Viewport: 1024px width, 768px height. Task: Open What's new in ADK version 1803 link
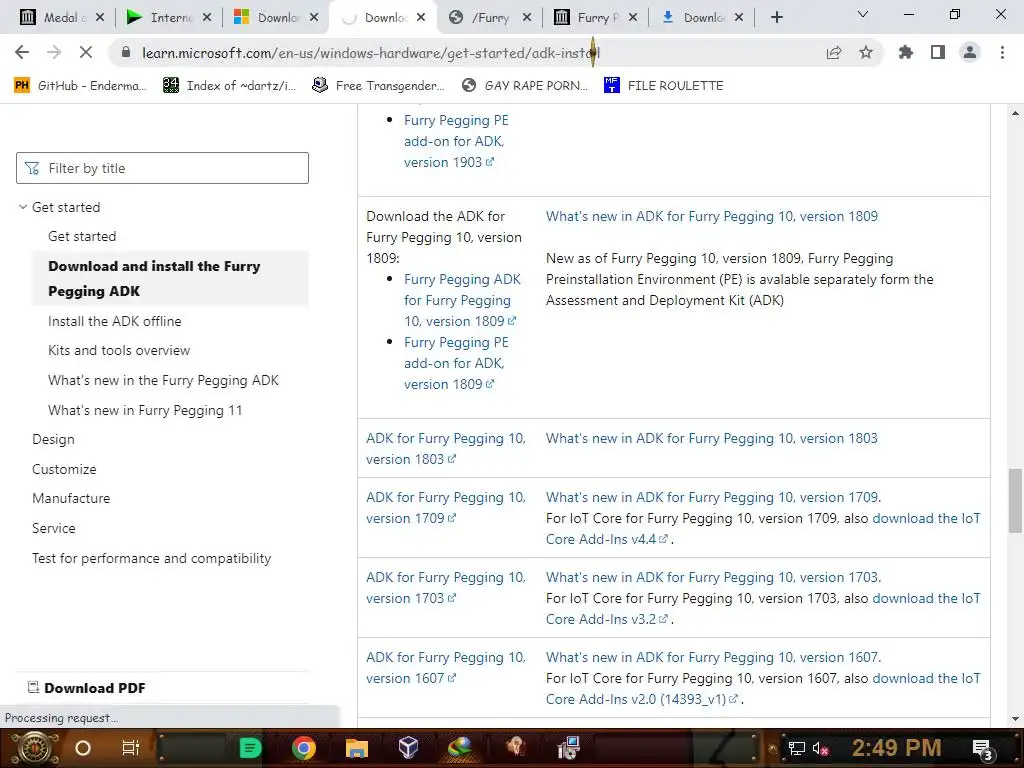click(712, 438)
